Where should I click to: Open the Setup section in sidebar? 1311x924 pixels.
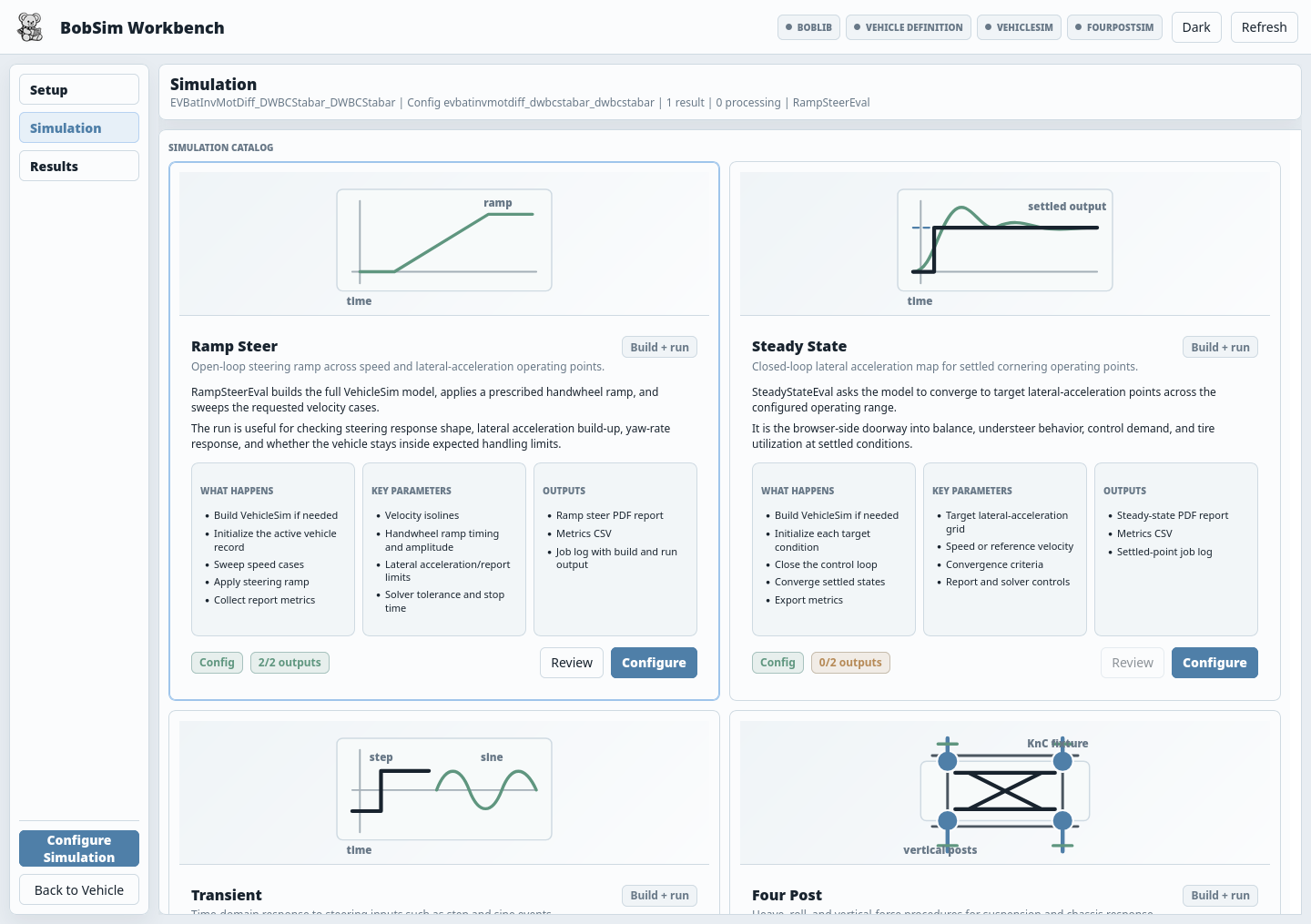[79, 89]
